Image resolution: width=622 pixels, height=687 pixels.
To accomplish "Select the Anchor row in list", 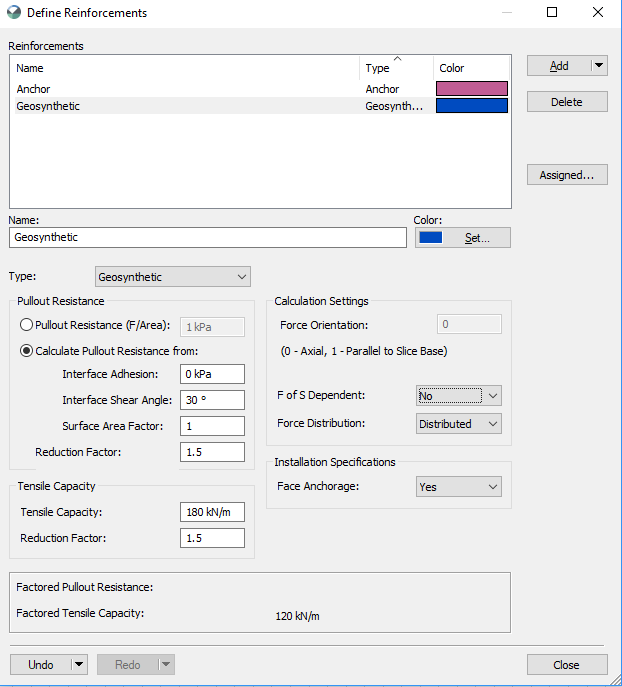I will (260, 89).
